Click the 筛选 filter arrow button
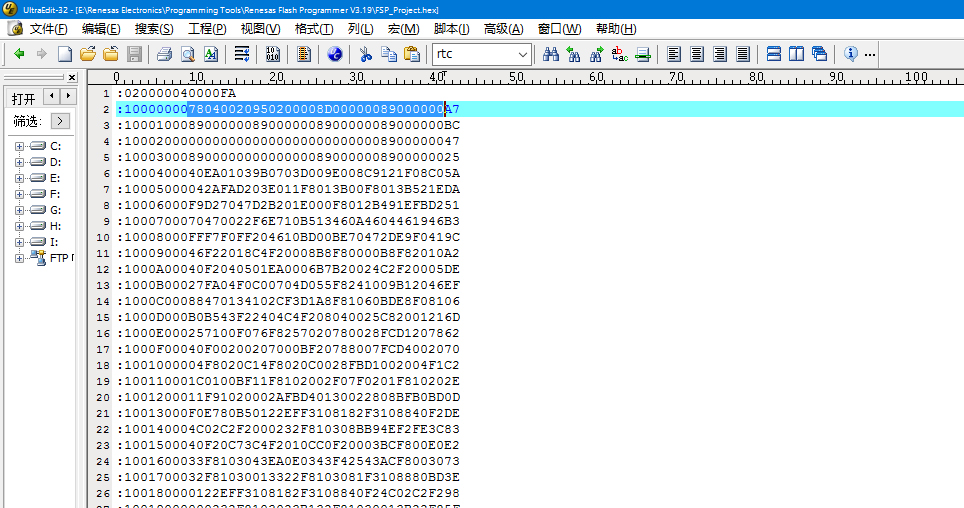 pos(60,121)
